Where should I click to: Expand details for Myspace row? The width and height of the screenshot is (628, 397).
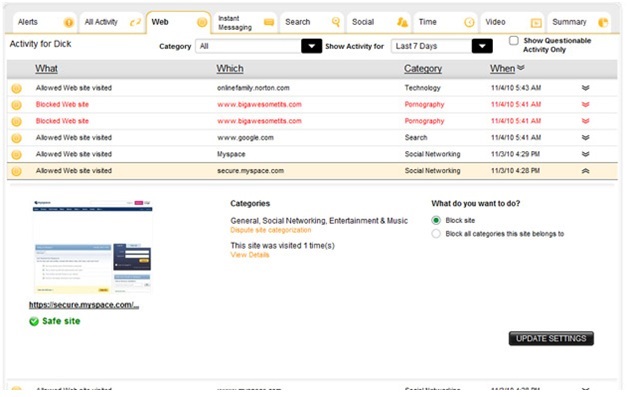pyautogui.click(x=586, y=154)
